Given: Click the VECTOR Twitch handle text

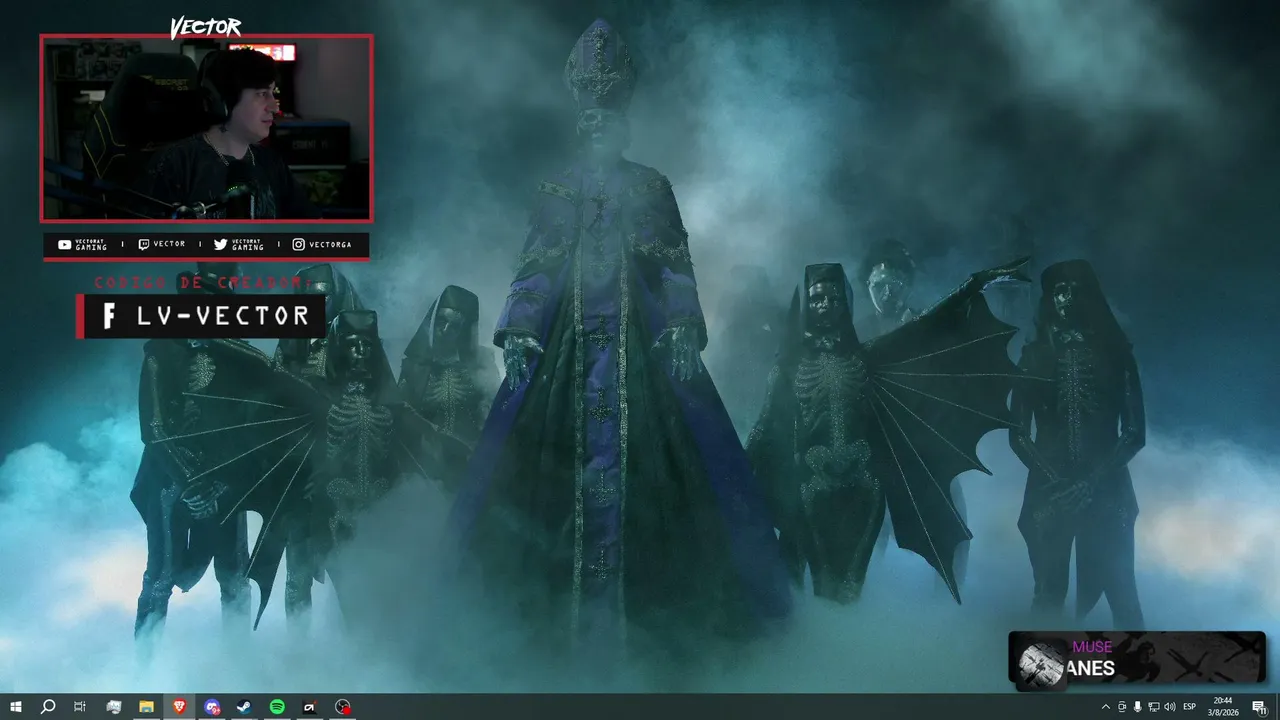Looking at the screenshot, I should pos(170,244).
